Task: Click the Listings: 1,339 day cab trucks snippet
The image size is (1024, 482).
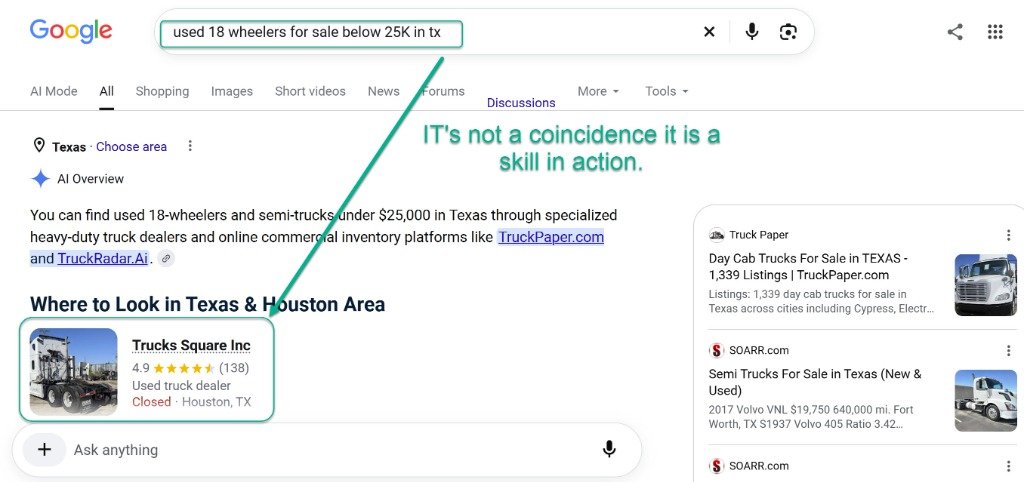Action: tap(822, 301)
